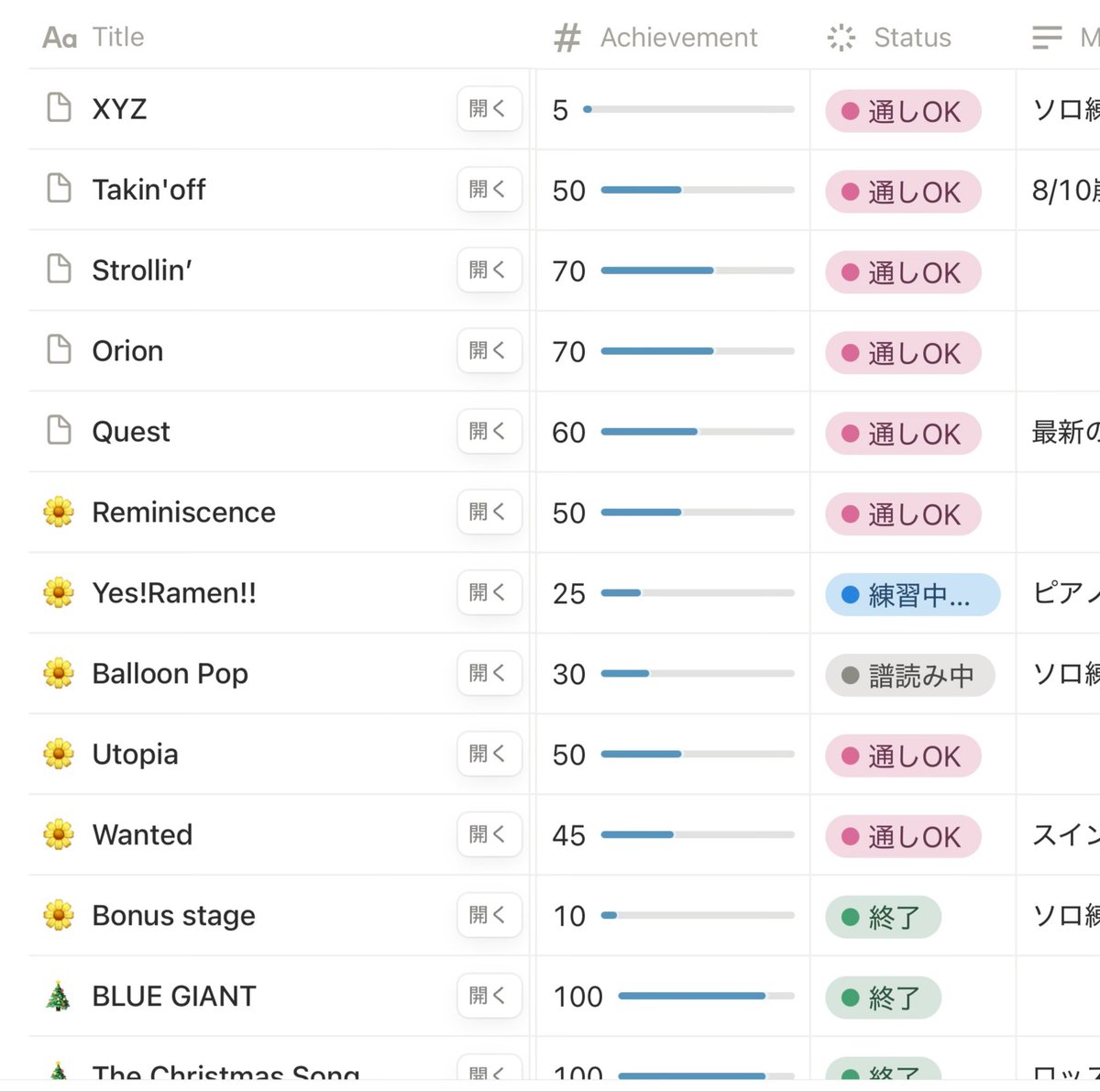Click the text-lines icon in last column header
Screen dimensions: 1100x1092
click(x=1047, y=38)
